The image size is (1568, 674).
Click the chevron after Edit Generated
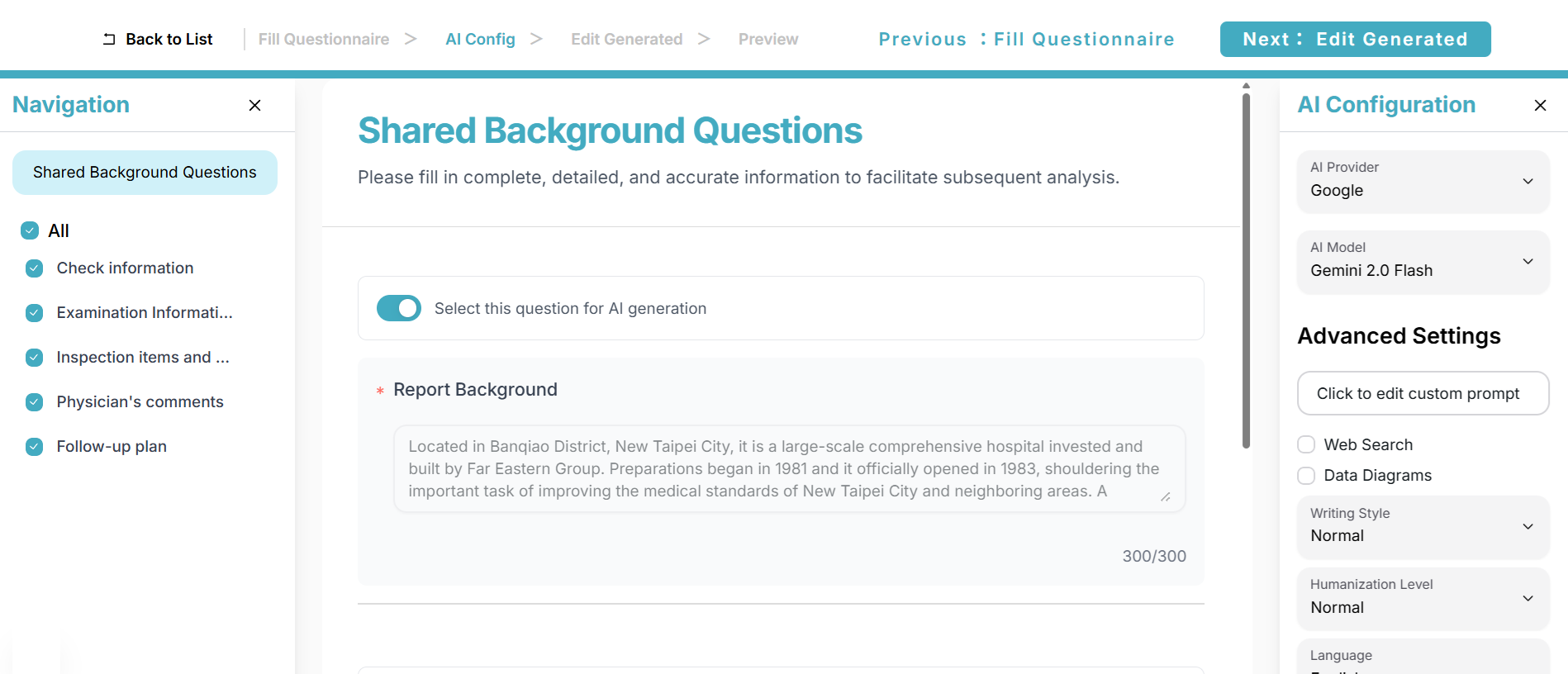click(x=704, y=39)
